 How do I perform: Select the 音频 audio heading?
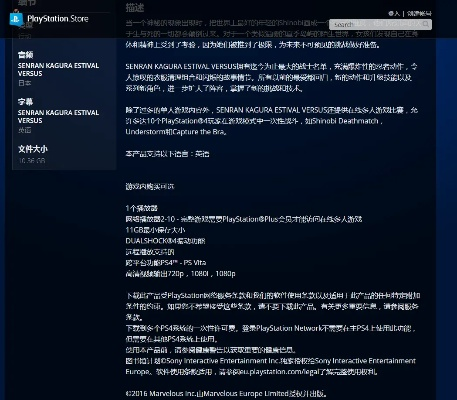pos(25,55)
